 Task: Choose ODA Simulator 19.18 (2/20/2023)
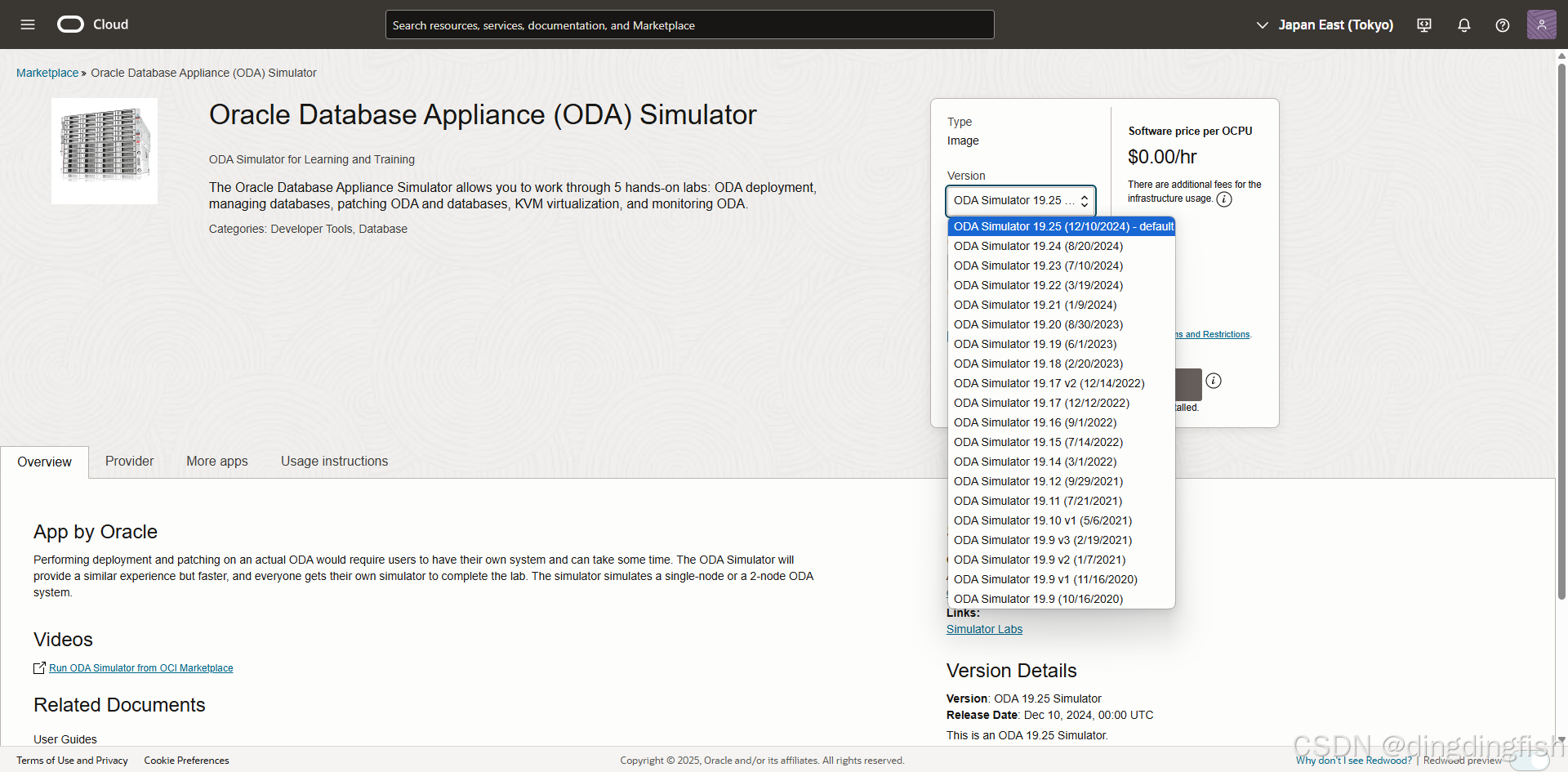(1062, 364)
